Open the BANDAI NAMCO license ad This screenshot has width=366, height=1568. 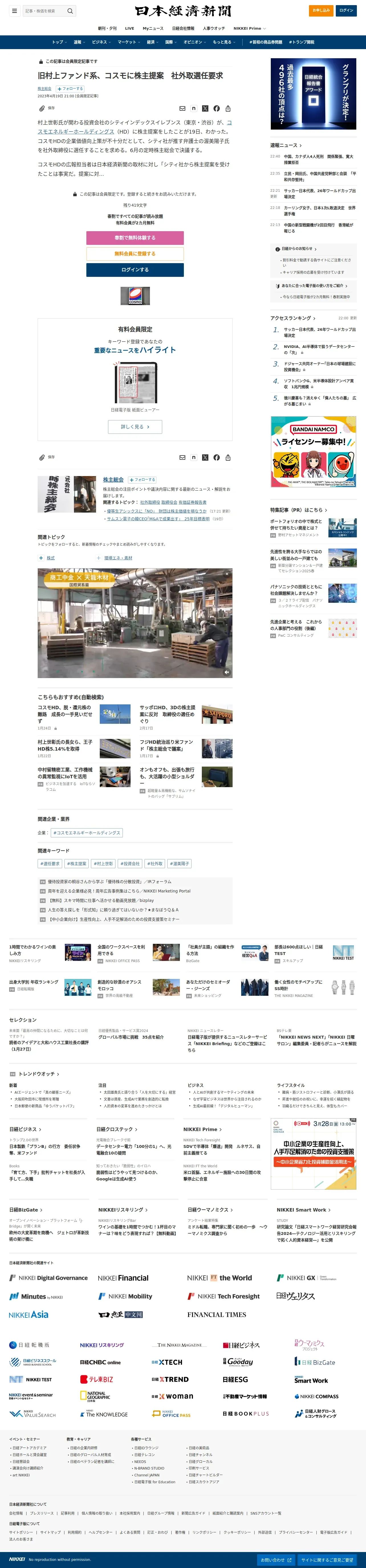pos(314,452)
